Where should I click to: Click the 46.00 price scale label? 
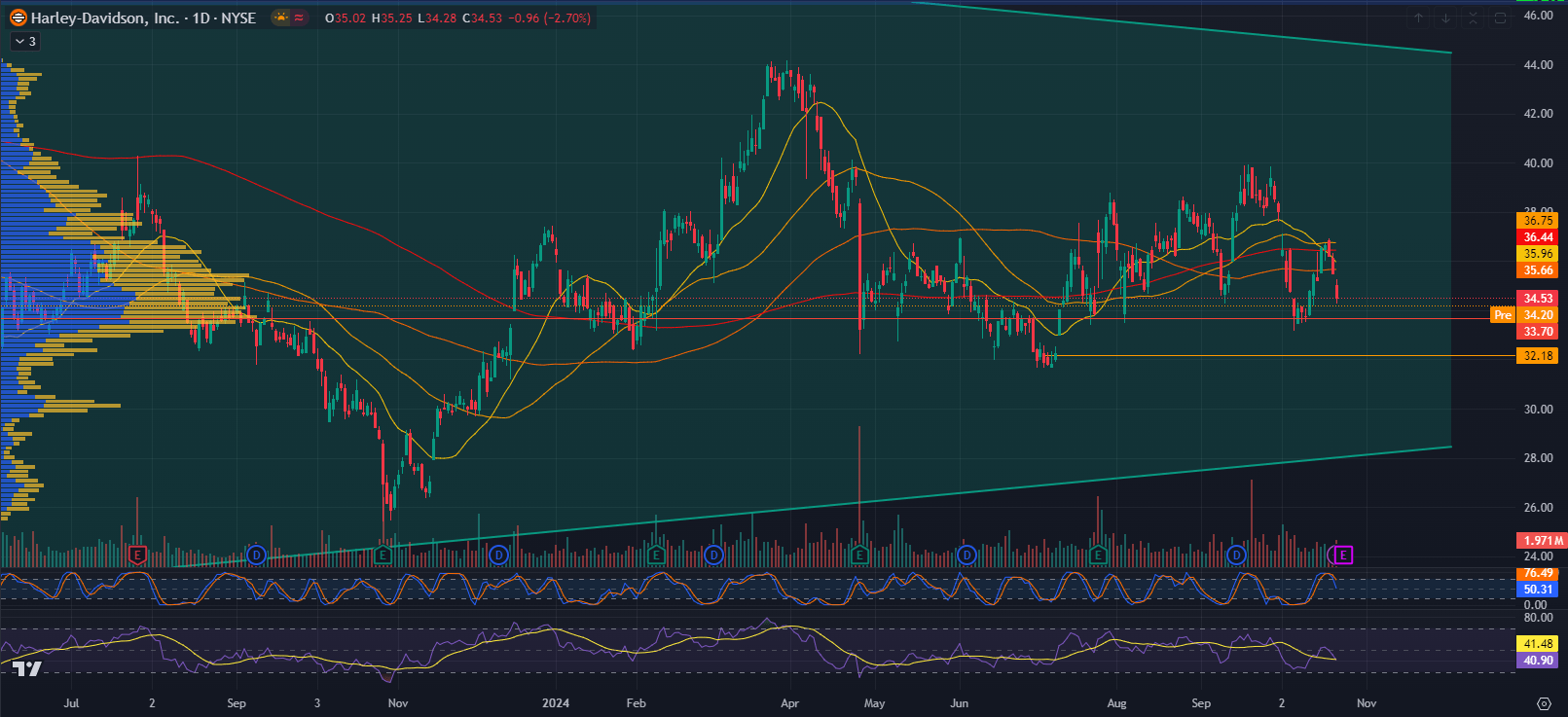1539,16
